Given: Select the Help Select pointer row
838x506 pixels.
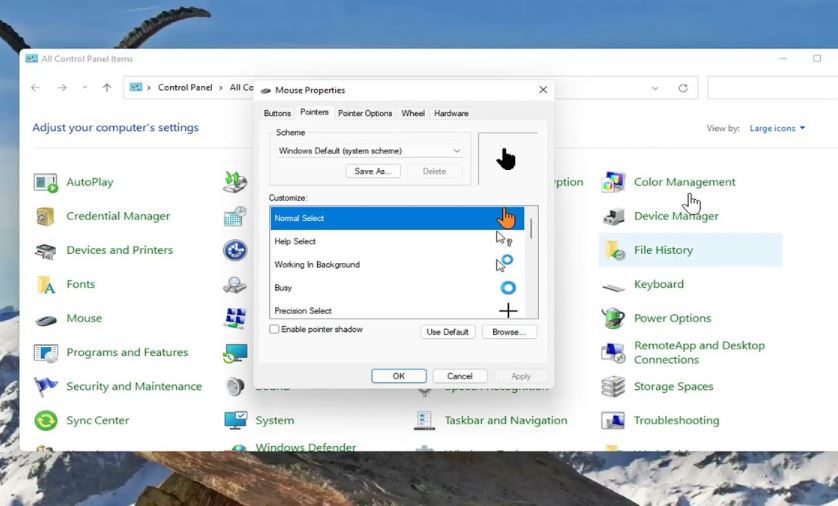Looking at the screenshot, I should click(397, 241).
